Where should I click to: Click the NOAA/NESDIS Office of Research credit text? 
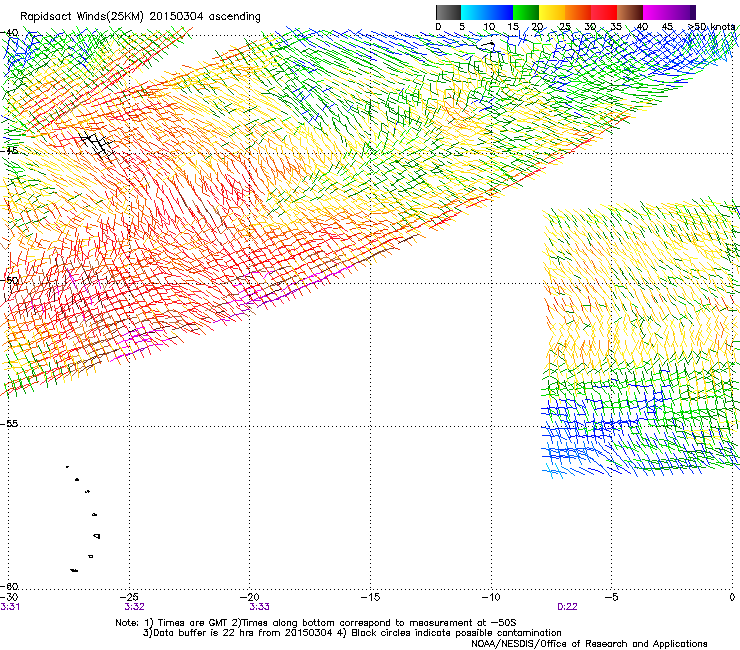pos(589,644)
